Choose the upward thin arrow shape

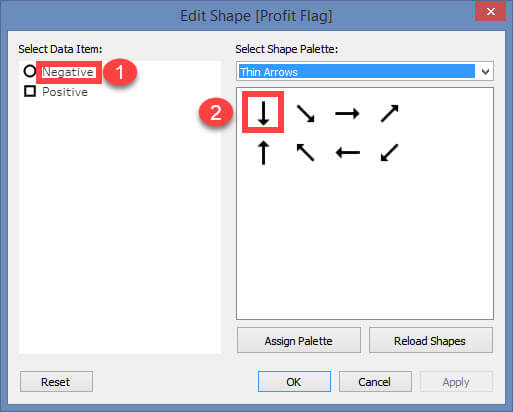tap(263, 153)
